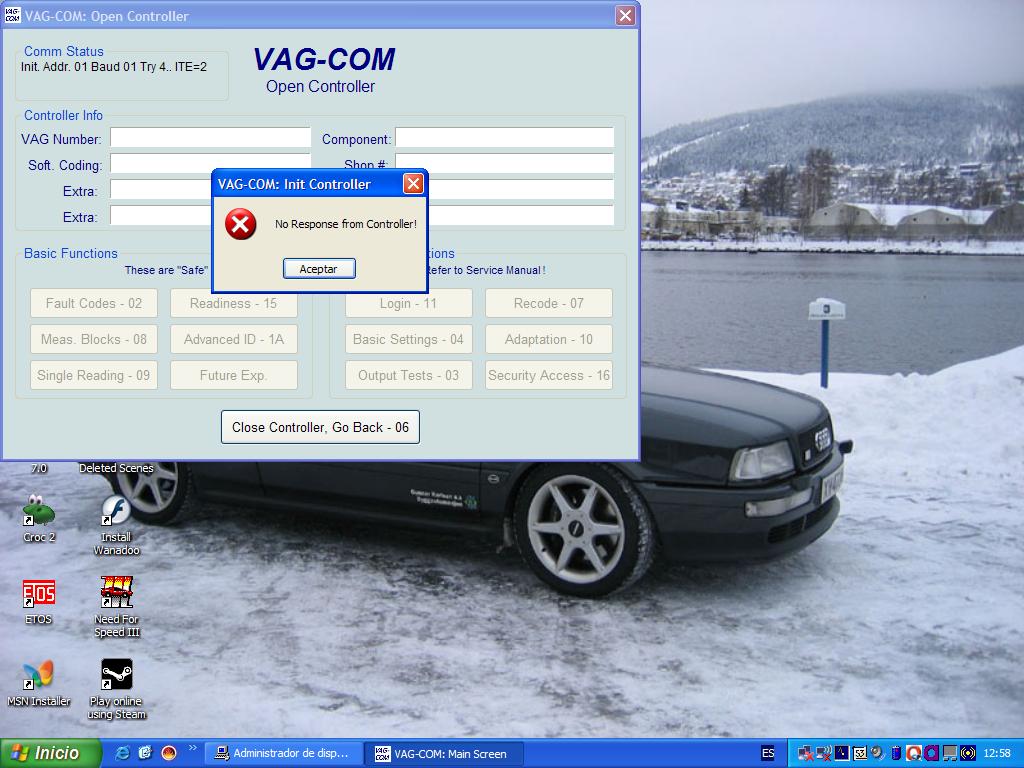Click the dark blue graph tray icon
This screenshot has width=1024, height=768.
pyautogui.click(x=842, y=753)
